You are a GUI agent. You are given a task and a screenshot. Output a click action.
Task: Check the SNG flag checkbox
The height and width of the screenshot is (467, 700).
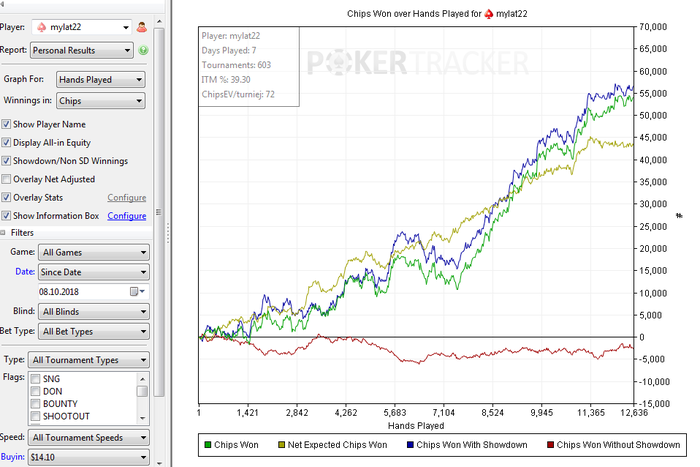(x=35, y=379)
